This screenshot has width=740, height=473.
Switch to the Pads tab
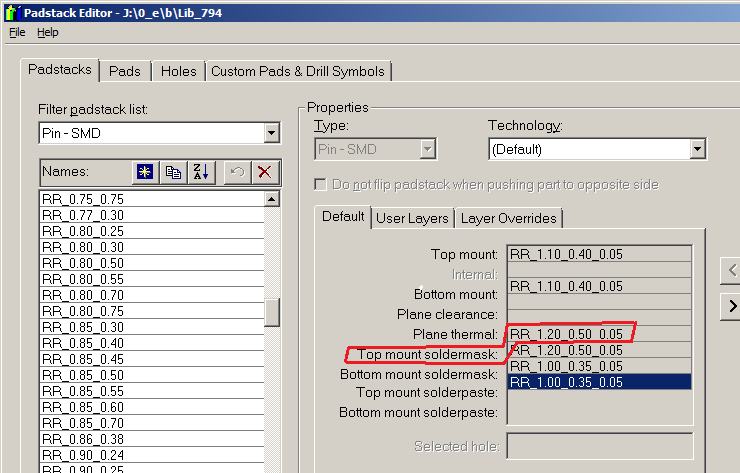(x=125, y=71)
